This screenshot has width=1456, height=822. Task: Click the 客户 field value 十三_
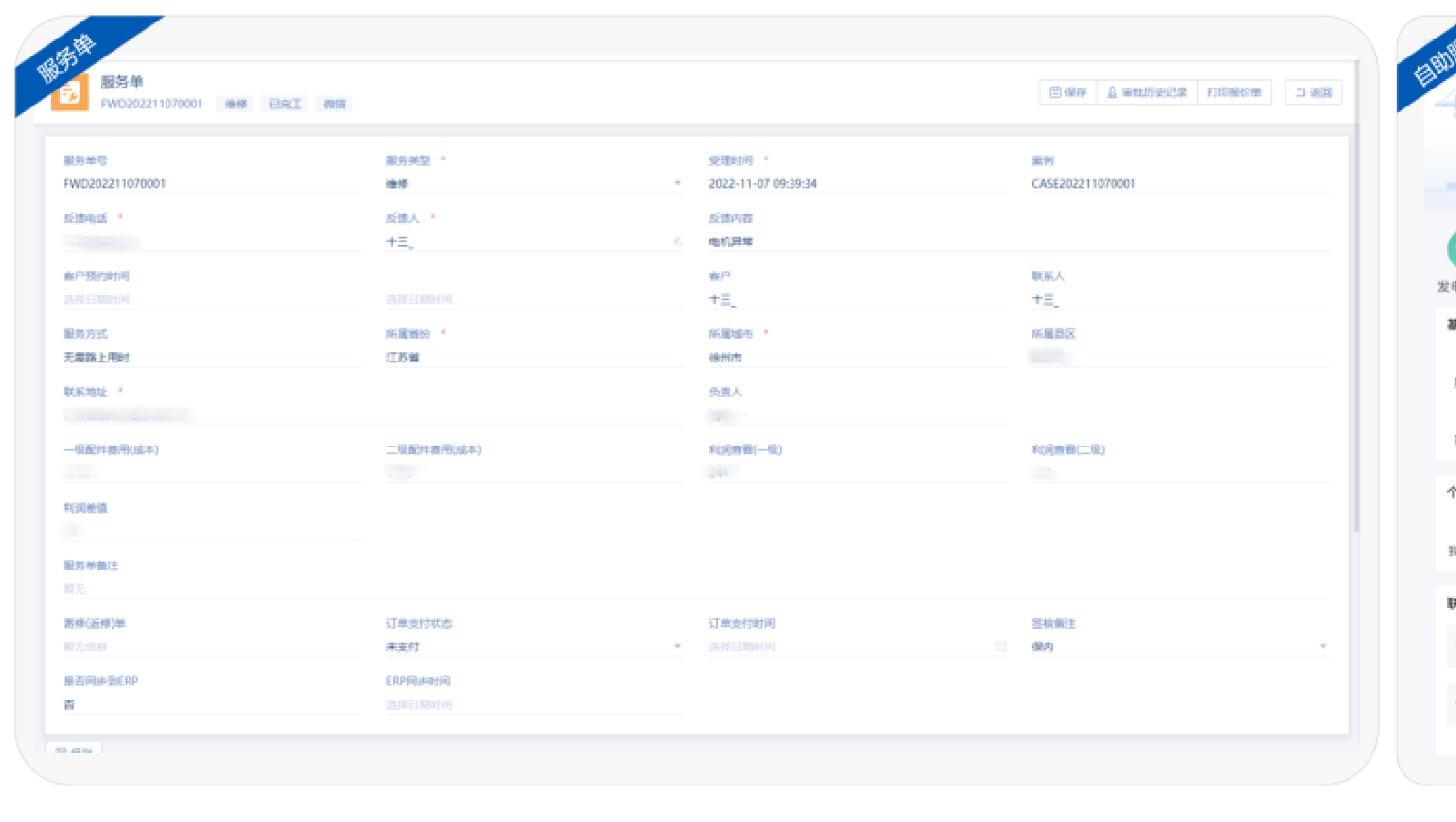coord(857,299)
